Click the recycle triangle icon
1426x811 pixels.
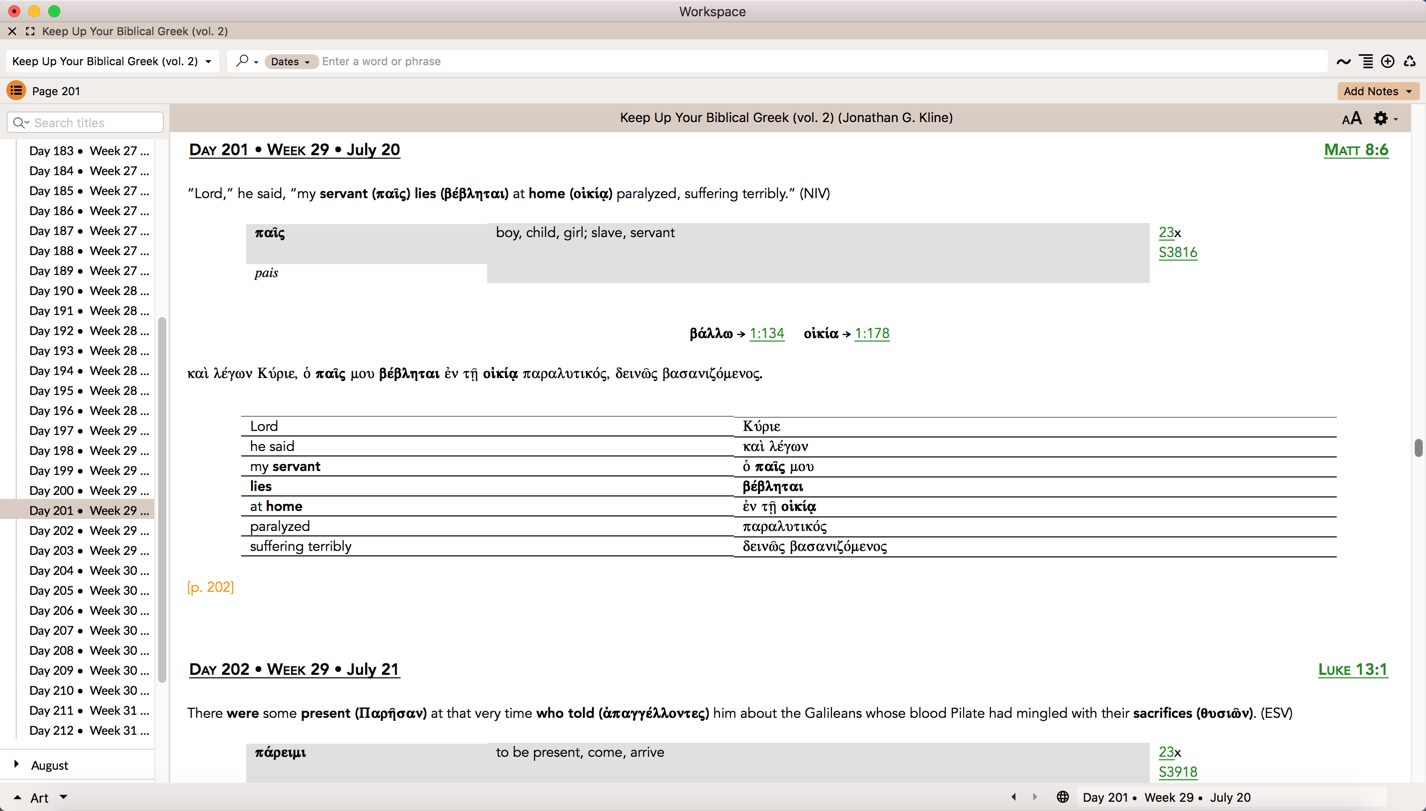coord(1410,62)
